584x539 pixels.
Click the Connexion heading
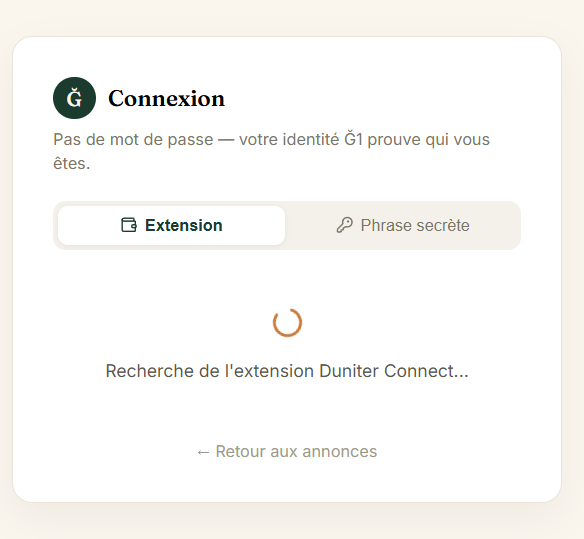(166, 98)
